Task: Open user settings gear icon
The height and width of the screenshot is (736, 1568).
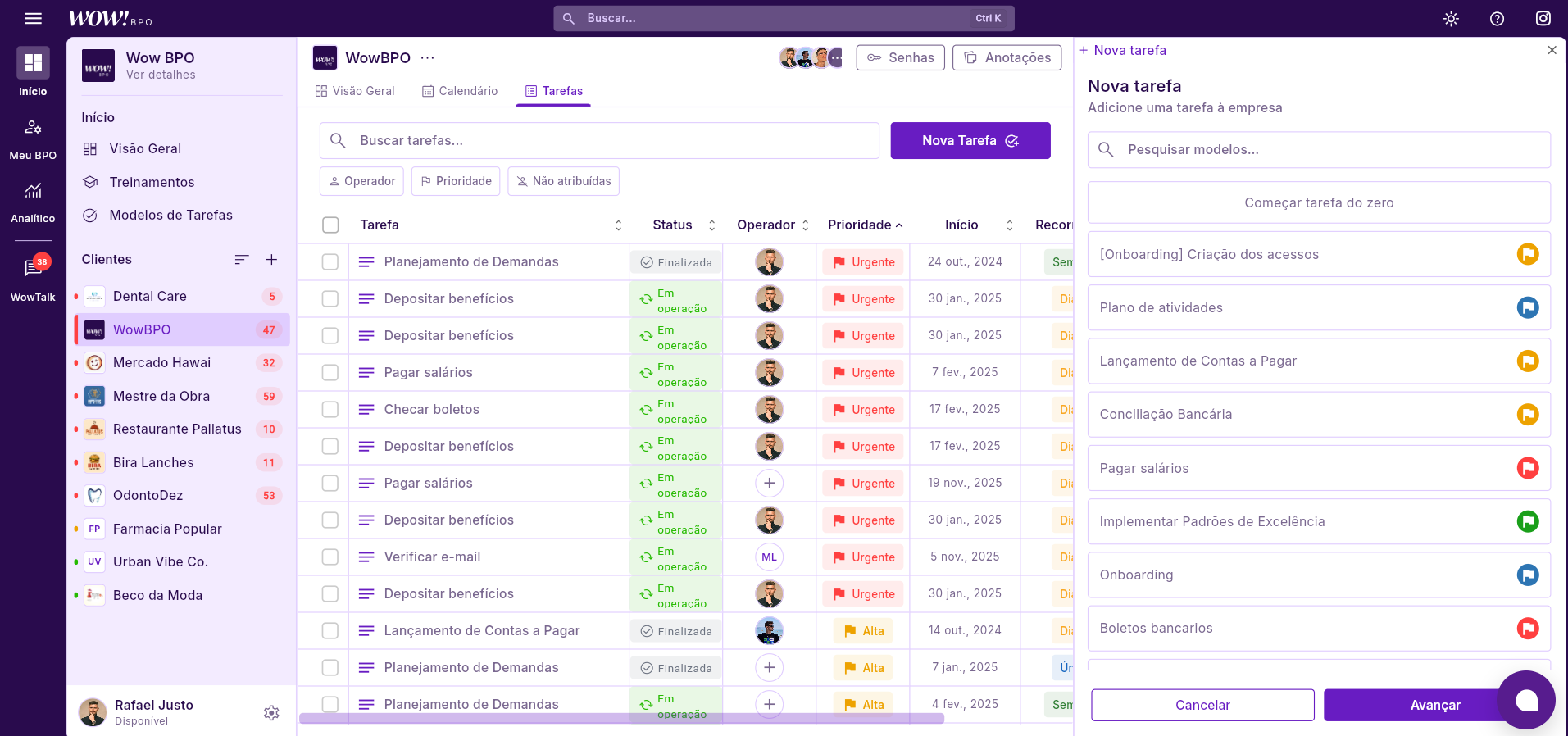Action: click(x=271, y=713)
